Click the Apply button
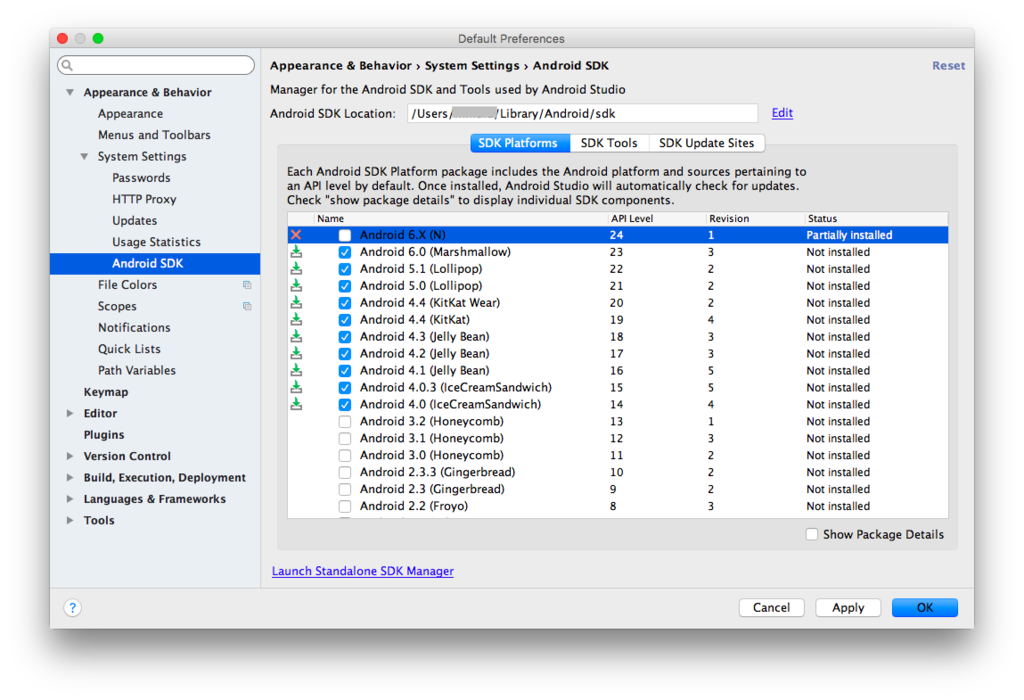The height and width of the screenshot is (700, 1024). [848, 607]
